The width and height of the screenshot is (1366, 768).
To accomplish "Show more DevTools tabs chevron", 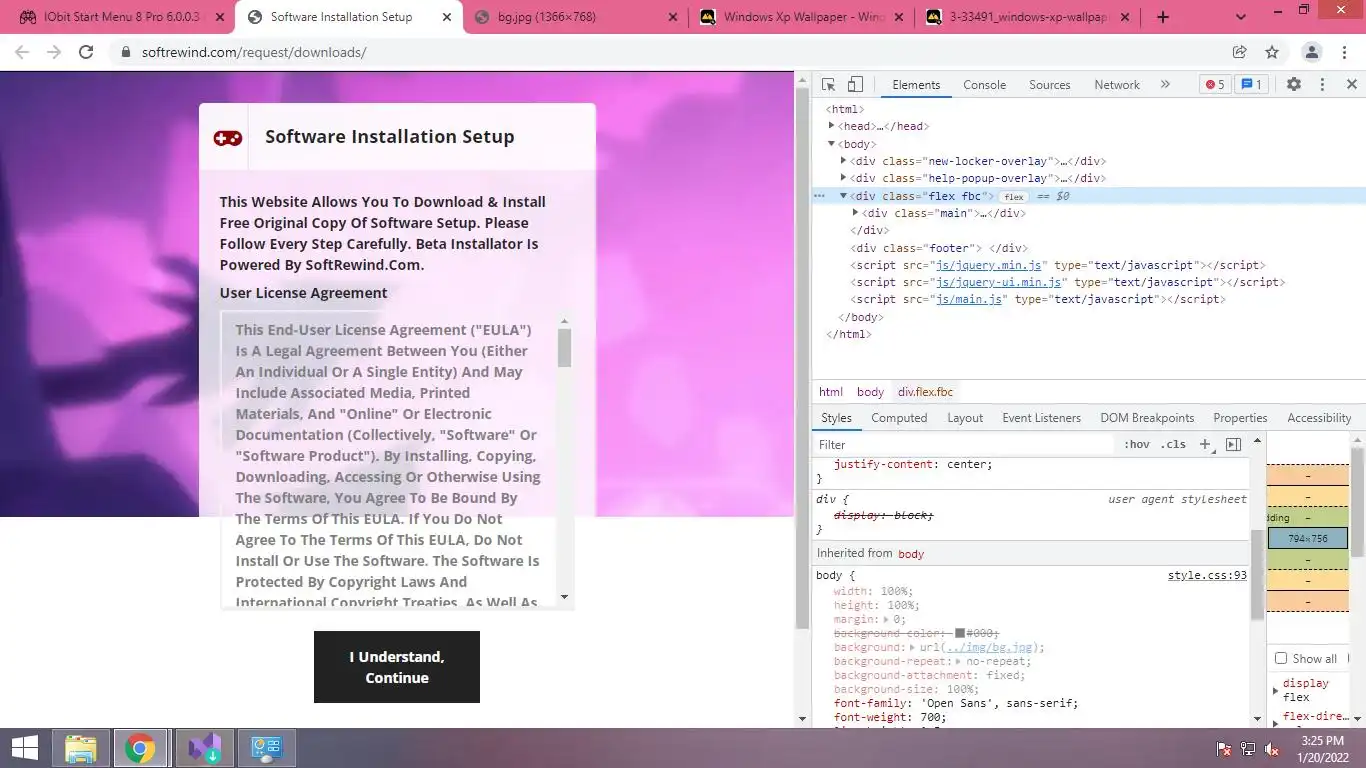I will [1165, 85].
